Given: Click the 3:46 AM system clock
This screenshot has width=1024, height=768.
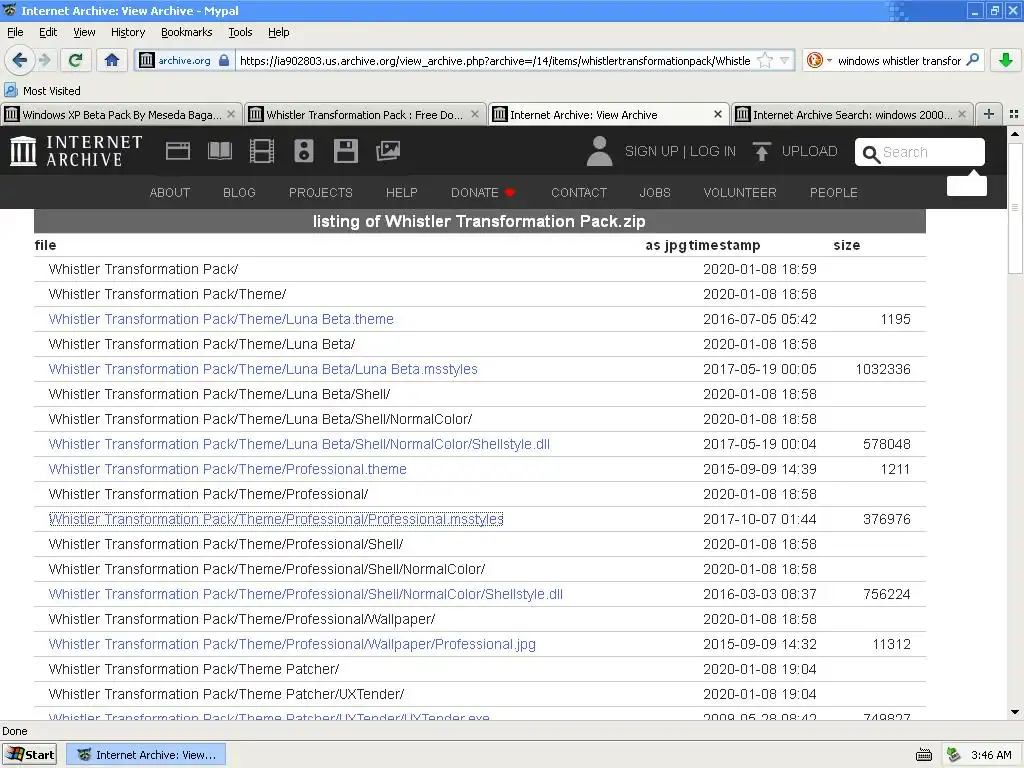Looking at the screenshot, I should [991, 755].
